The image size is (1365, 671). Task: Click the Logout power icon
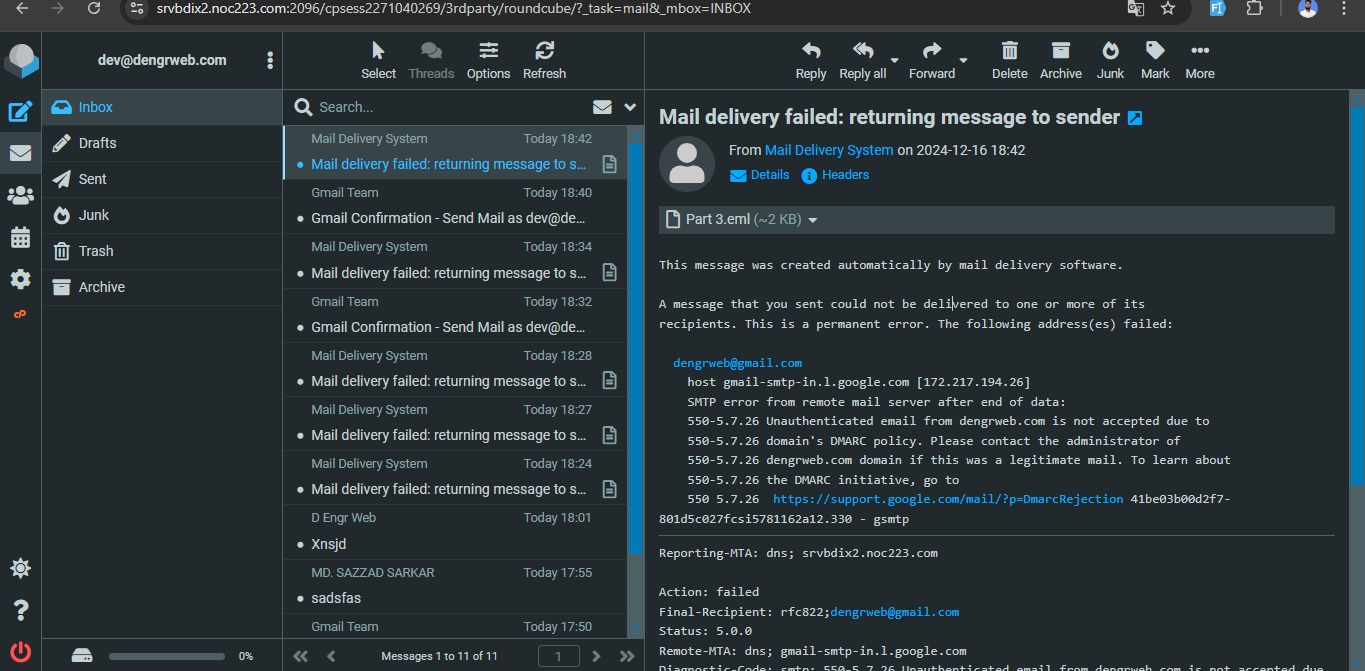(x=20, y=650)
